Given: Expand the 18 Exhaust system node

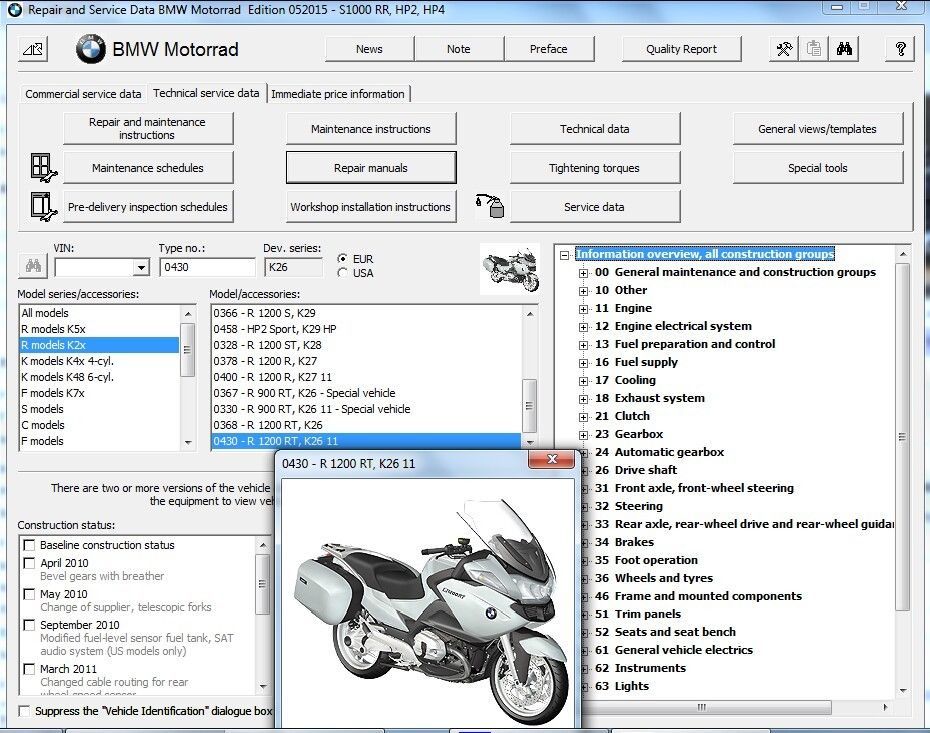Looking at the screenshot, I should tap(584, 399).
